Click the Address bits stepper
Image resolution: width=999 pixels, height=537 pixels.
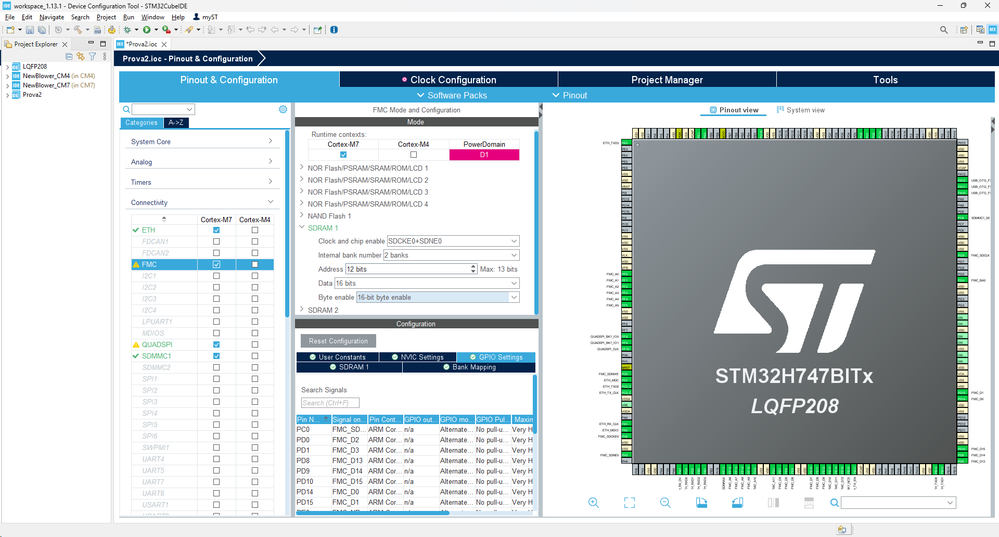pyautogui.click(x=473, y=269)
